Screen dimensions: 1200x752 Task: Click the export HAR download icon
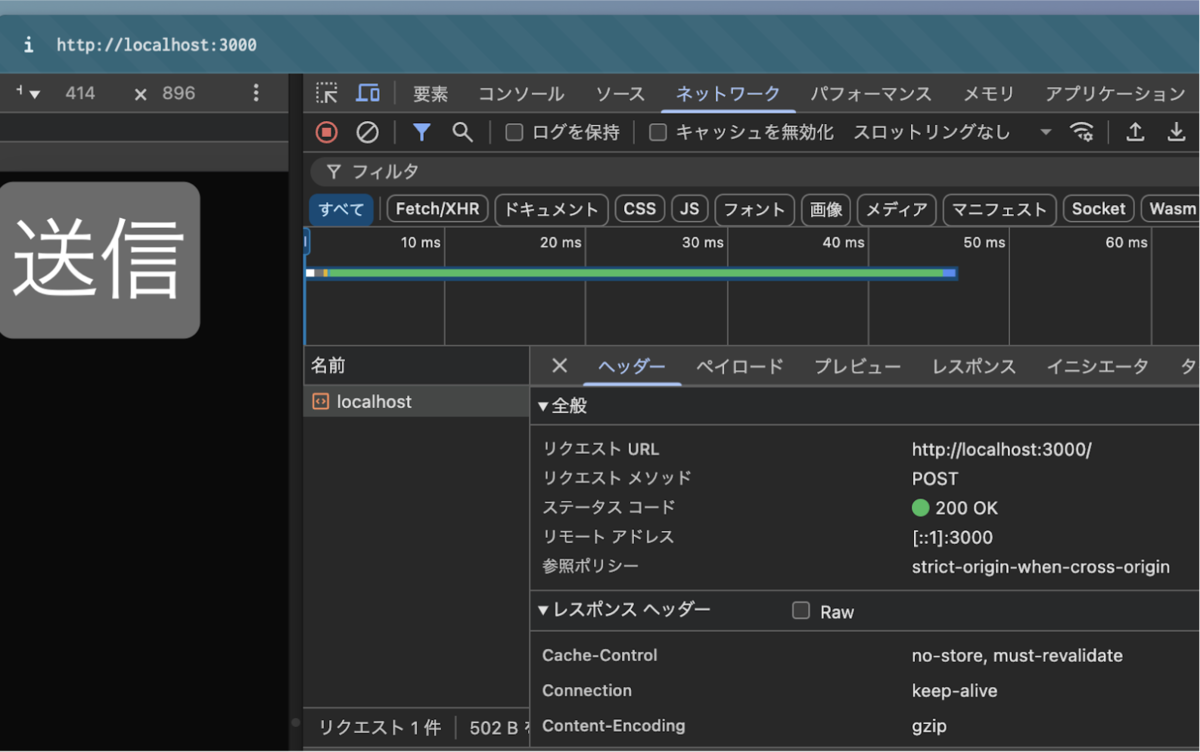(x=1176, y=132)
